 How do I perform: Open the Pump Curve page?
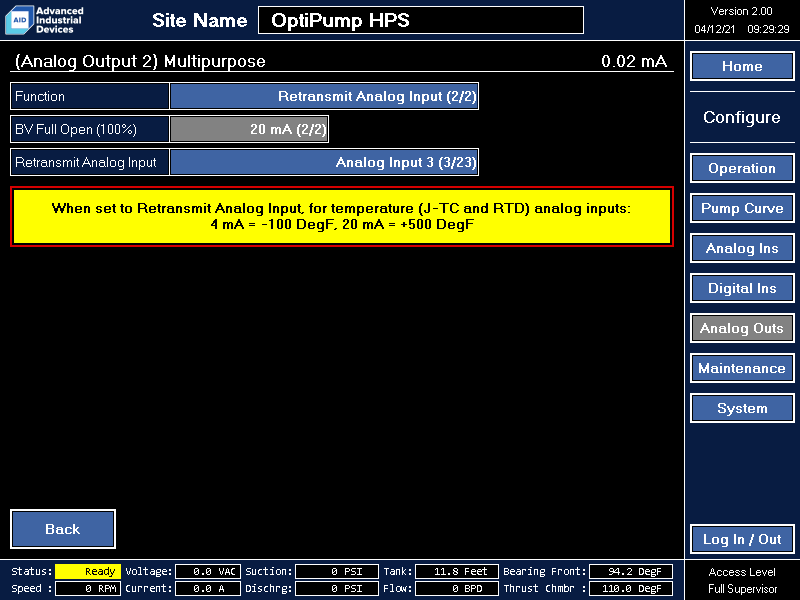pyautogui.click(x=742, y=208)
